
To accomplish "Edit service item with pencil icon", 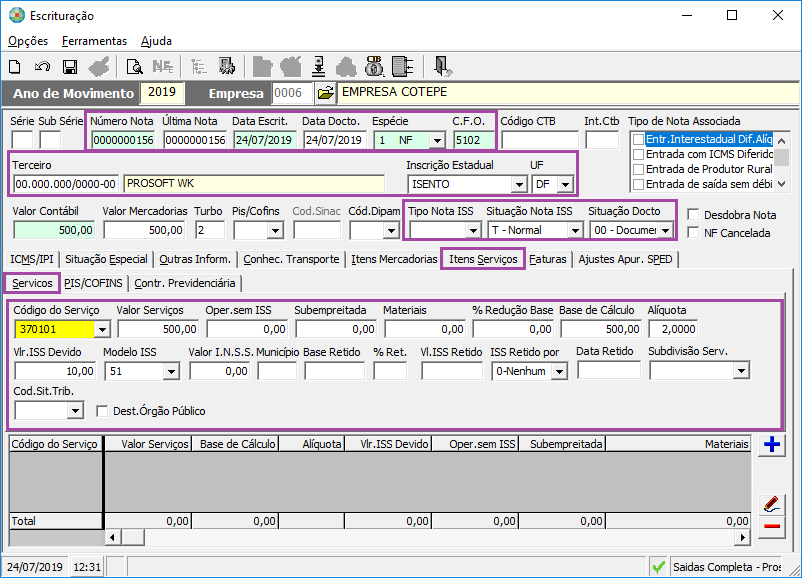I will tap(770, 503).
